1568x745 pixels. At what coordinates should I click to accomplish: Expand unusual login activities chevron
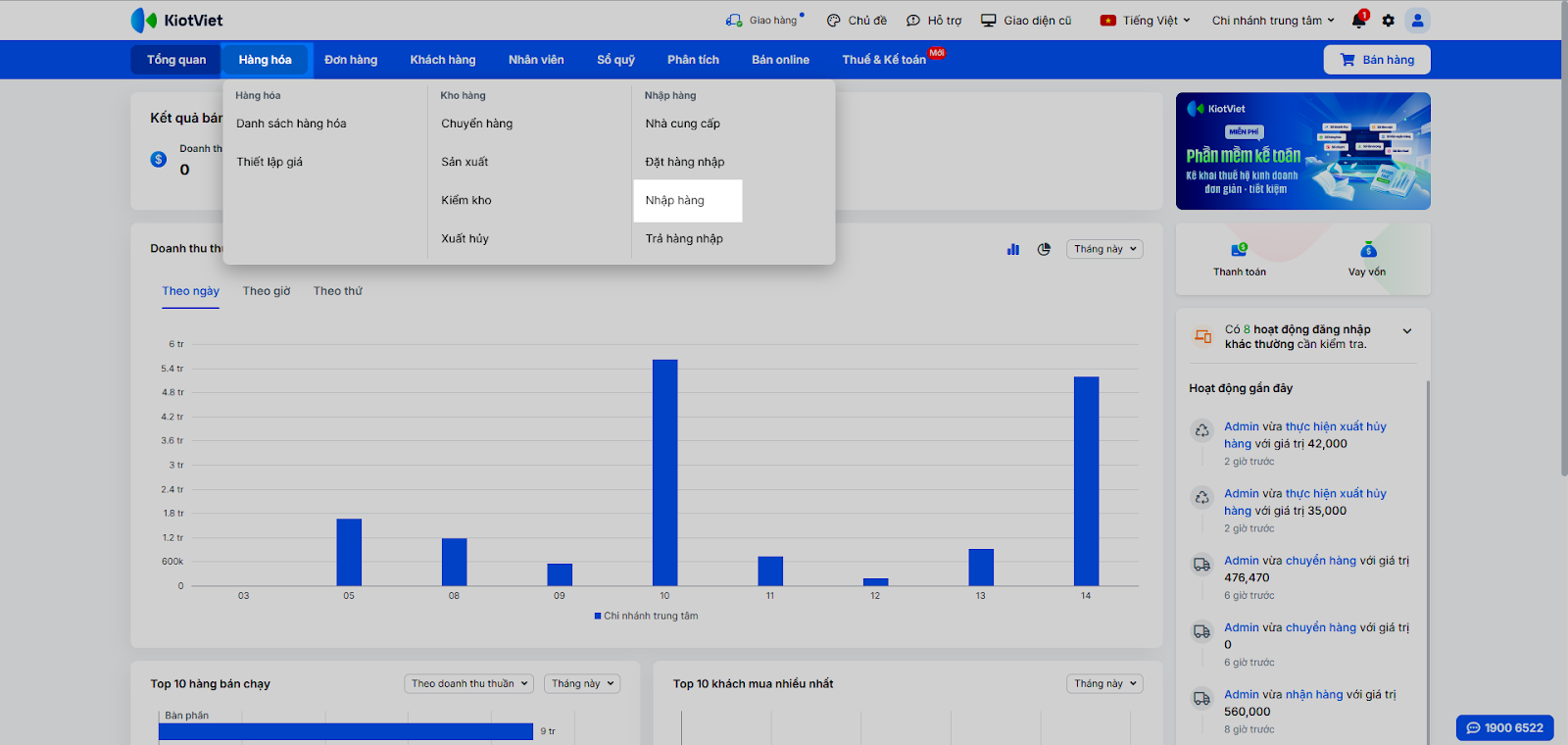pyautogui.click(x=1407, y=331)
